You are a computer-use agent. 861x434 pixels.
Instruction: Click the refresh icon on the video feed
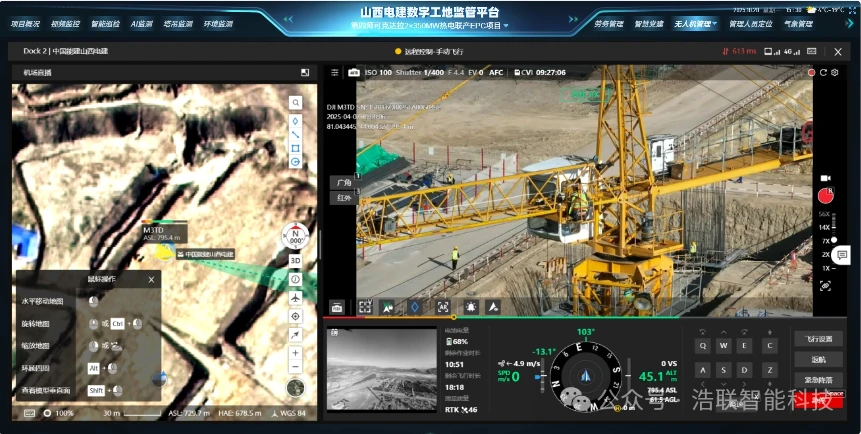[x=823, y=73]
